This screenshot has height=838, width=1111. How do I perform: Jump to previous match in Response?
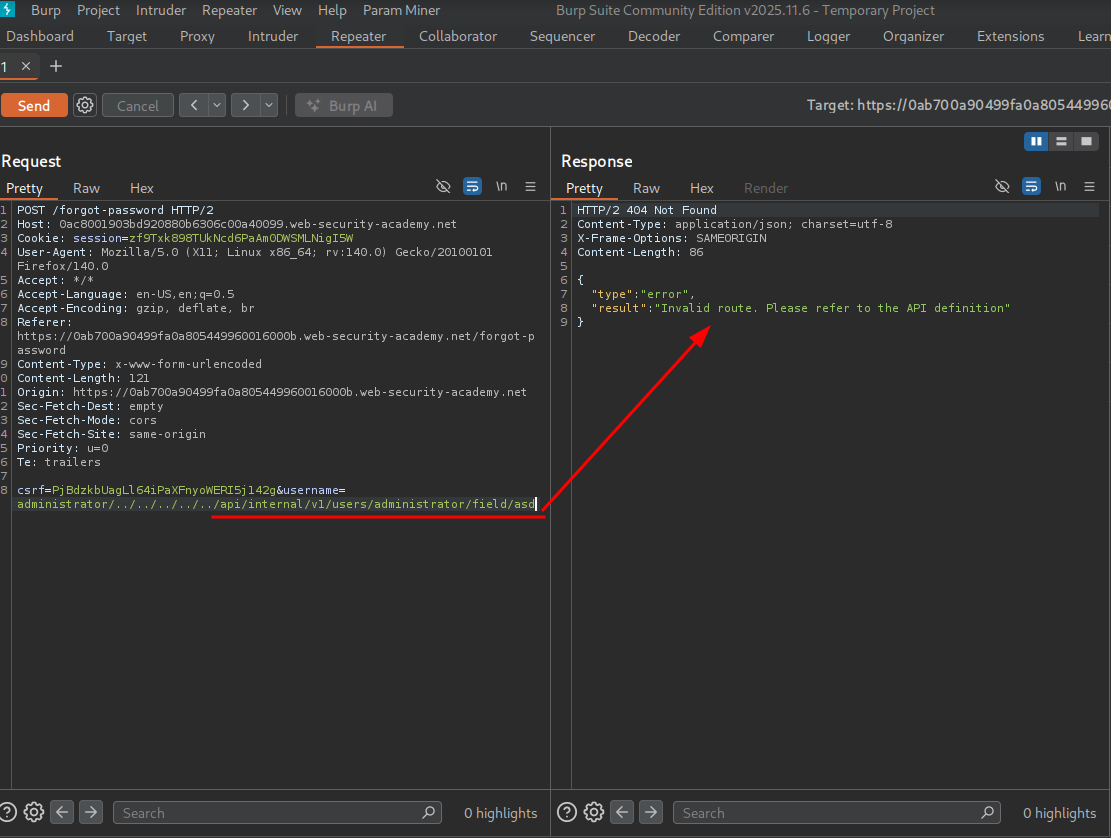622,812
